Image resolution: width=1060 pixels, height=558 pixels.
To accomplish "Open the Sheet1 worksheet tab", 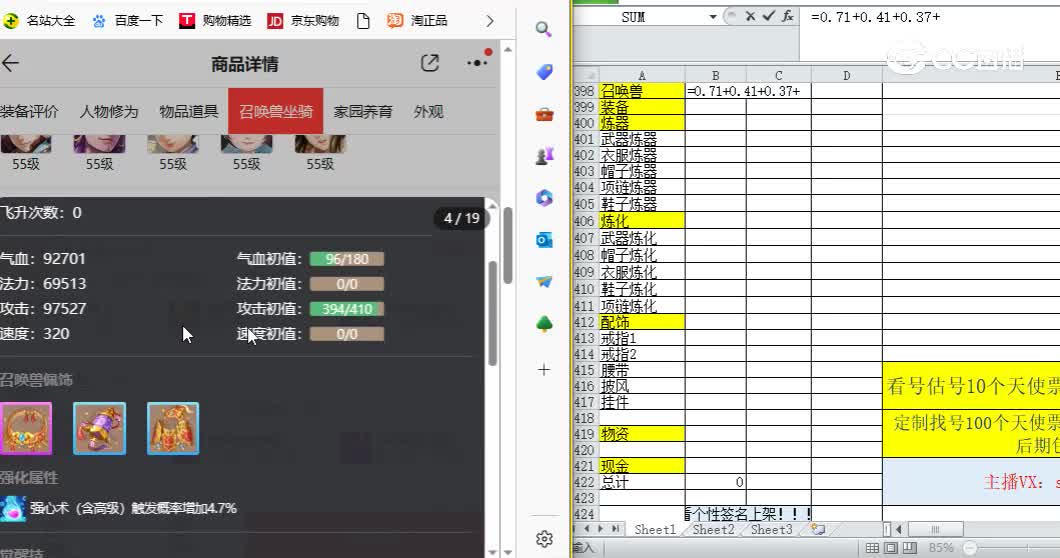I will pyautogui.click(x=654, y=530).
